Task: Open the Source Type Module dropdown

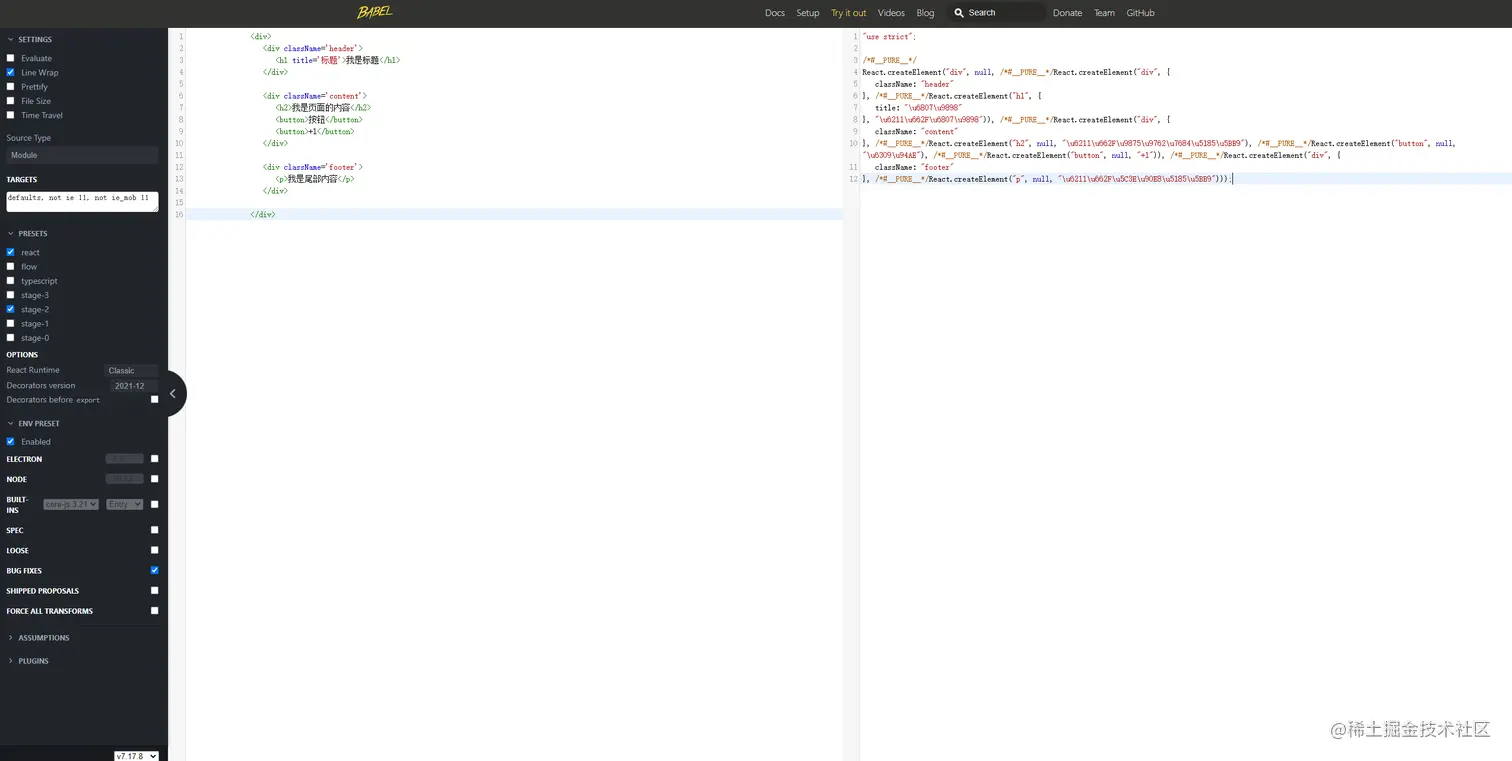Action: [x=82, y=155]
